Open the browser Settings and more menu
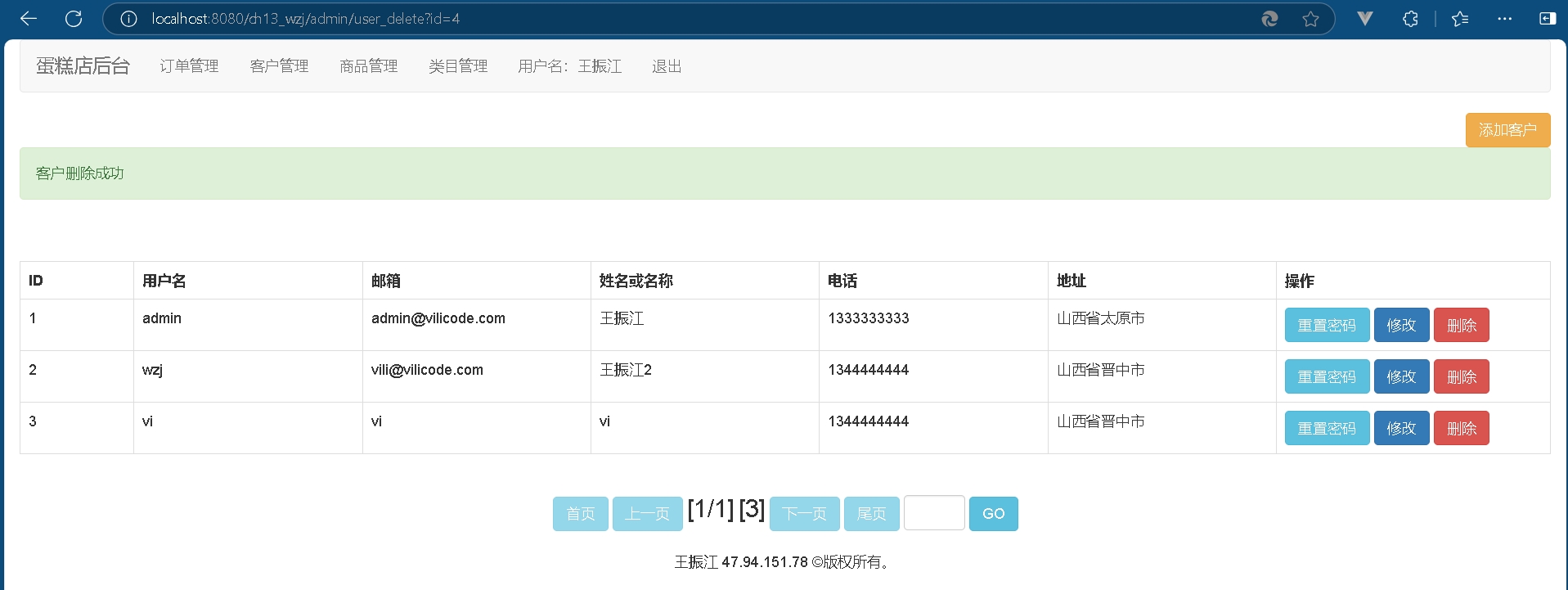 coord(1504,19)
